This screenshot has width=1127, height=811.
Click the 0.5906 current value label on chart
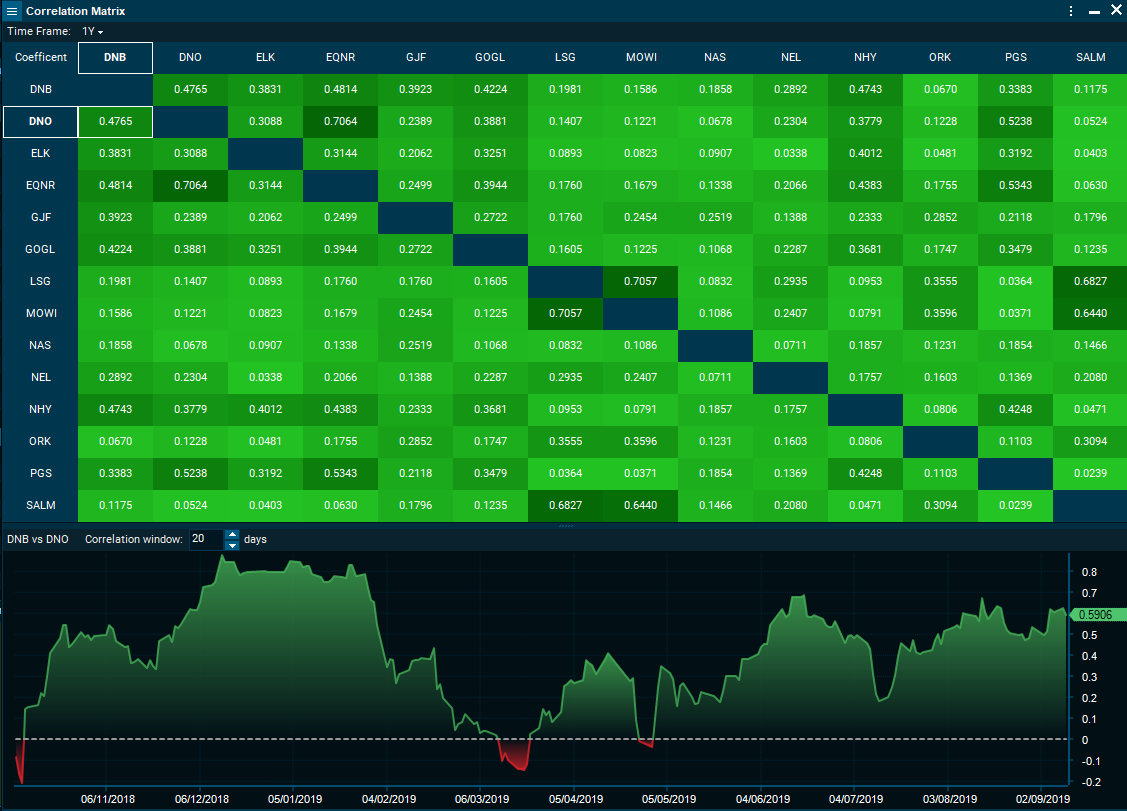click(x=1097, y=615)
